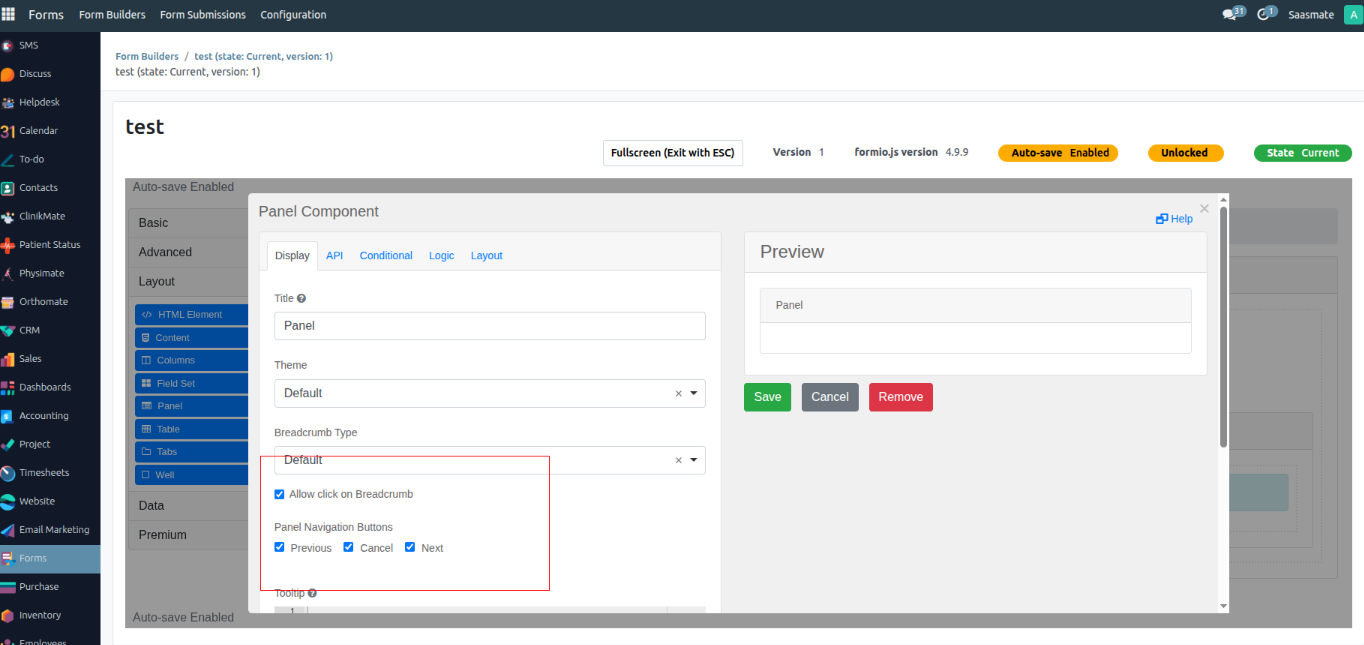Expand the Data components section
1364x645 pixels.
tap(152, 505)
